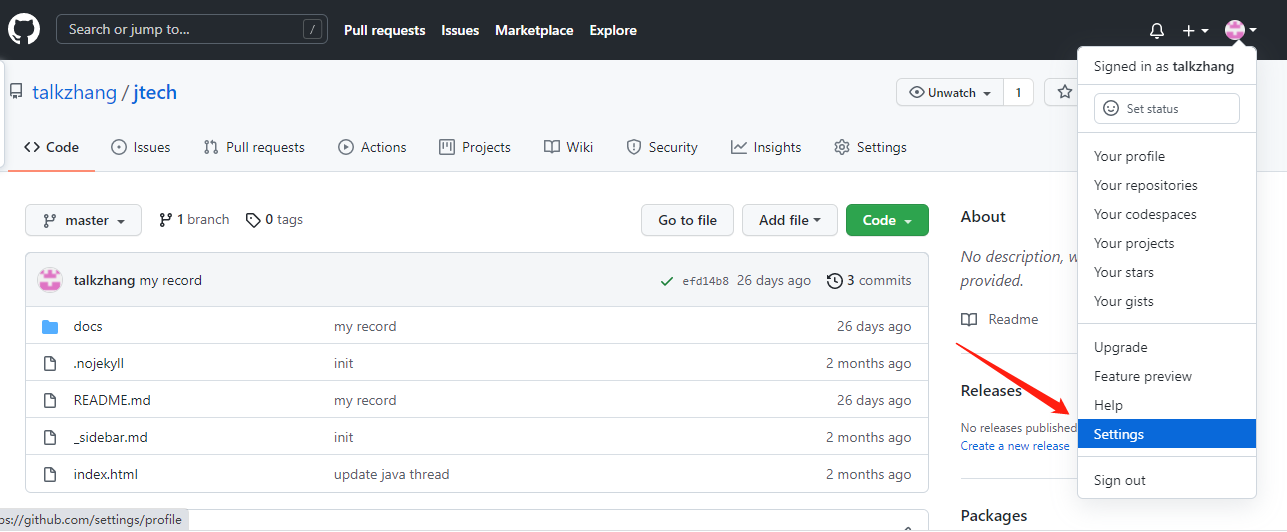Open the GitHub logo home link

point(24,30)
